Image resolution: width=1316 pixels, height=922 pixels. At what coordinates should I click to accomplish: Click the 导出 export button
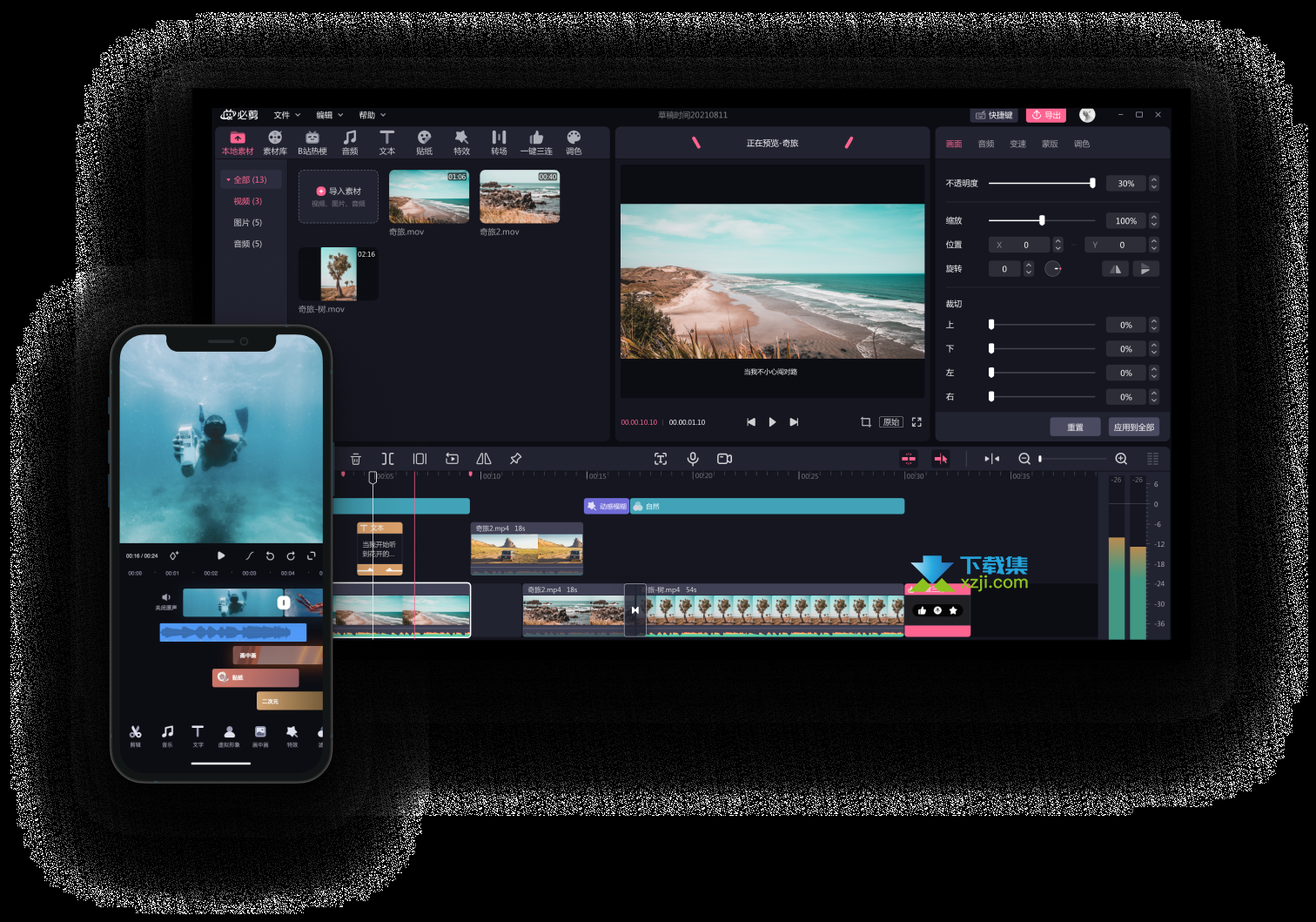coord(1046,115)
